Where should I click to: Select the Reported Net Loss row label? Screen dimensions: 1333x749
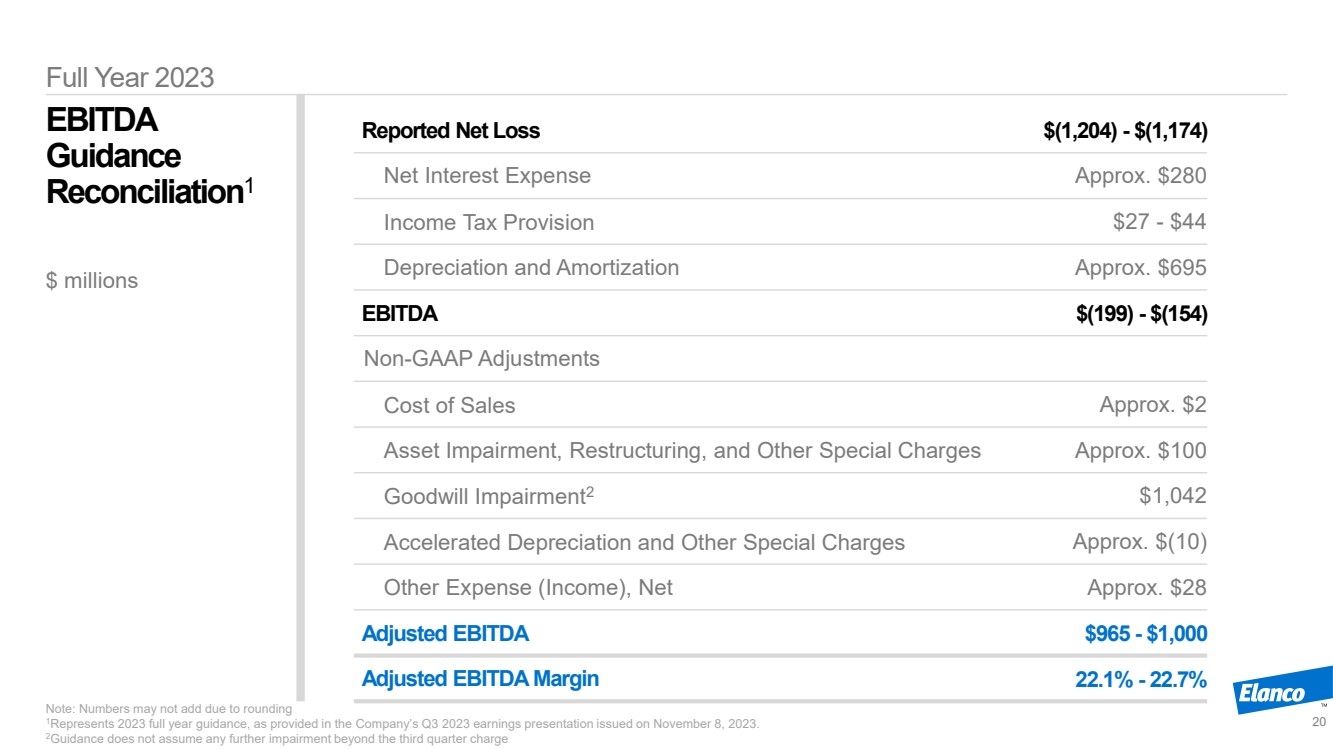(x=451, y=130)
